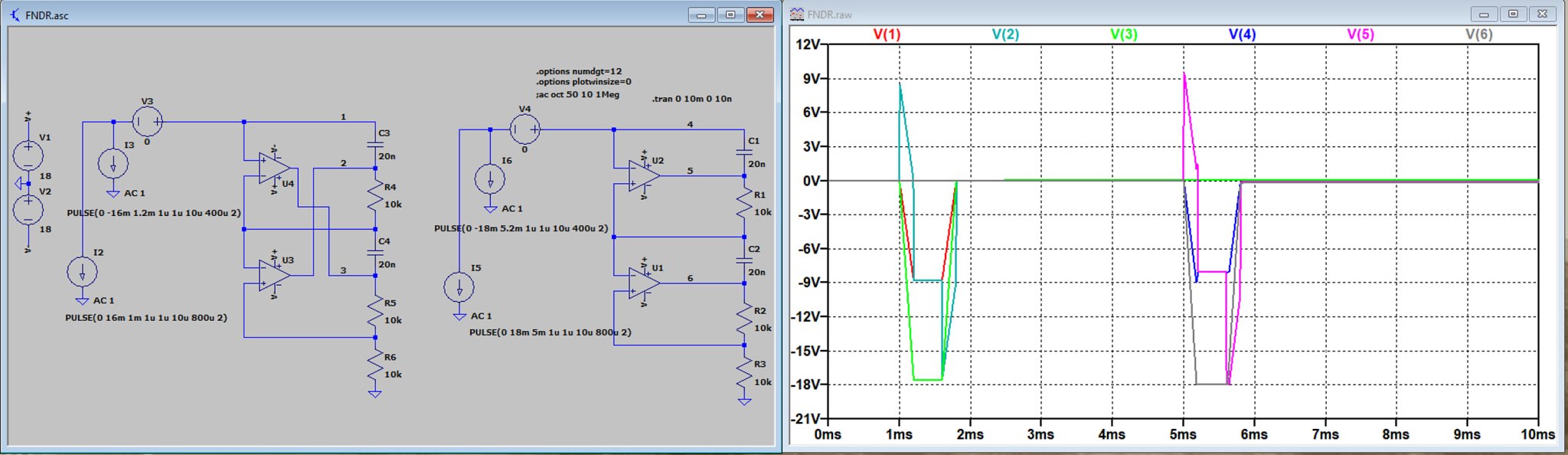The image size is (1568, 455).
Task: Close the FNDR.asc schematic window
Action: click(759, 15)
